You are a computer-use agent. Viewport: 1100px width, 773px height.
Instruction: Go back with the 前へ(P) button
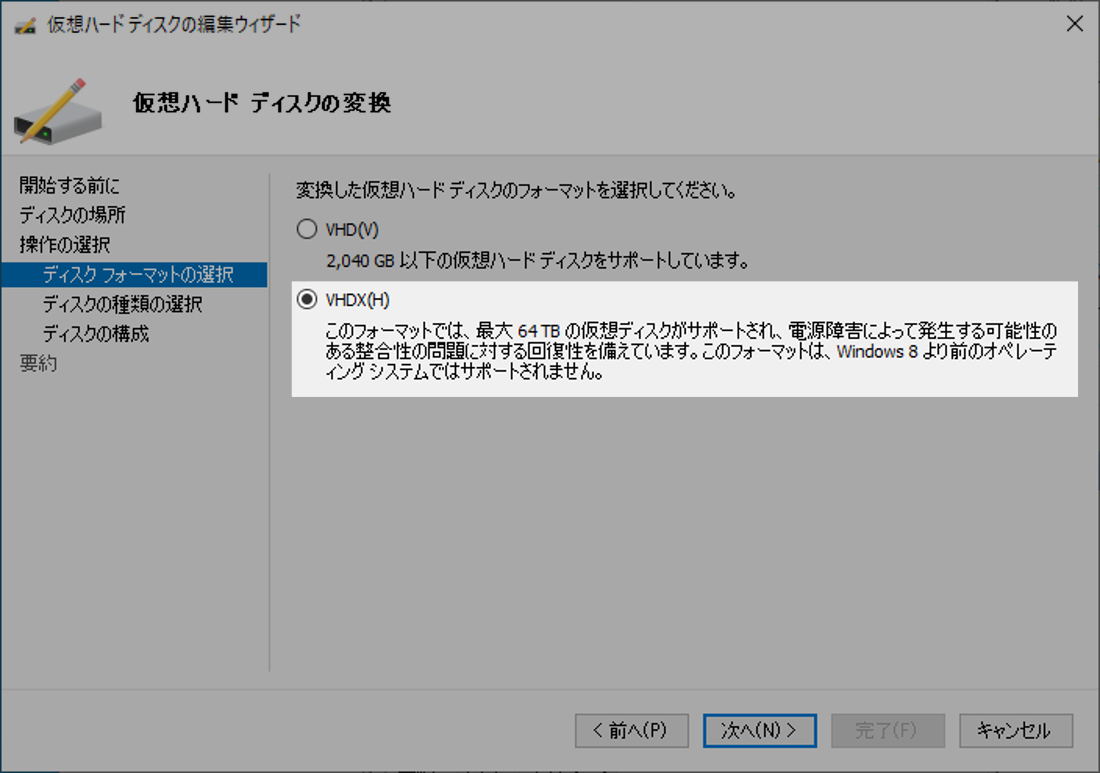(633, 730)
